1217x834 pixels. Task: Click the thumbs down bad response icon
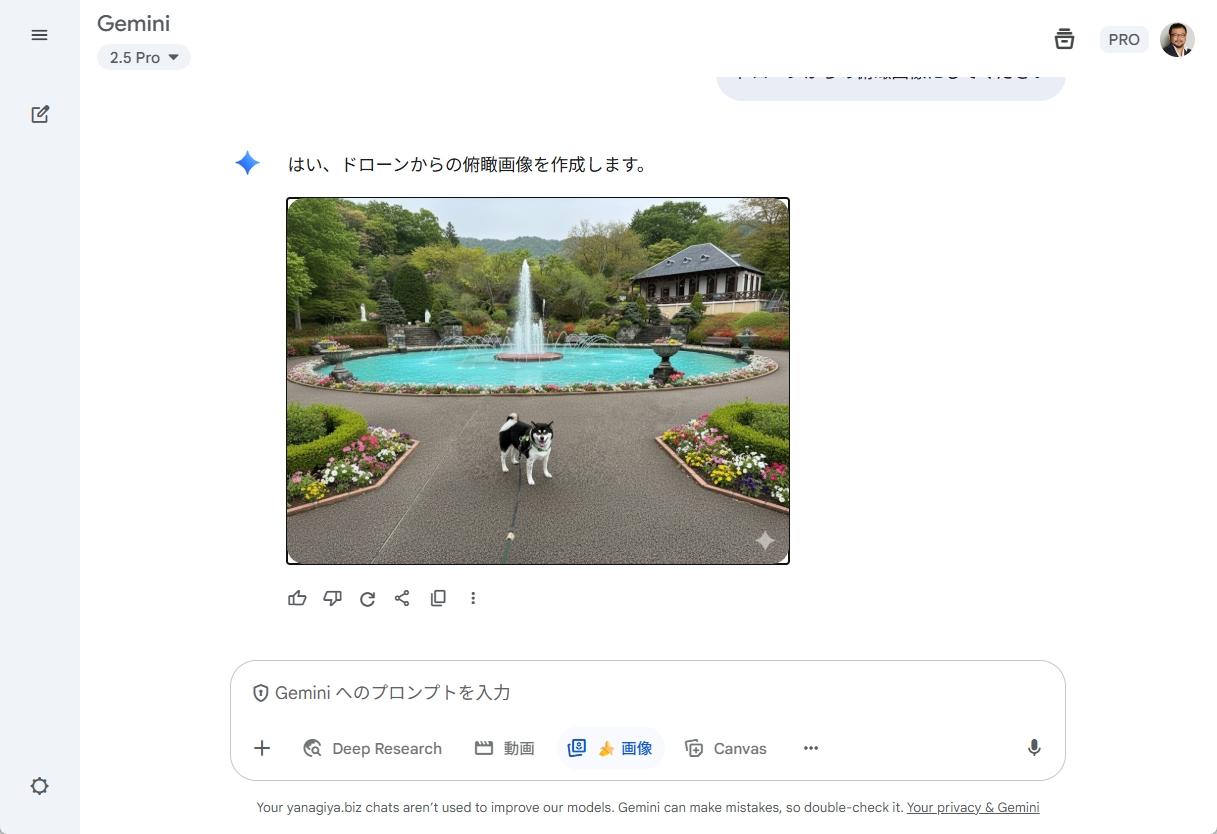pyautogui.click(x=332, y=598)
